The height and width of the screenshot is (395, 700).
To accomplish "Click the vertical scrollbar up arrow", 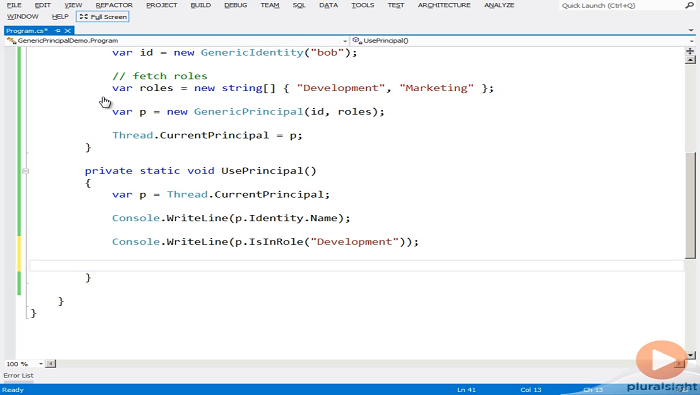I will click(x=690, y=60).
